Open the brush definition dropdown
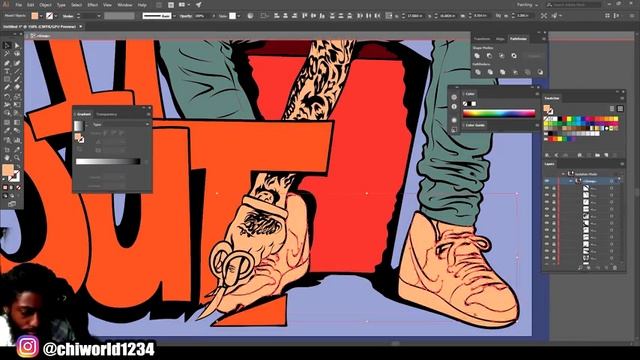 click(x=174, y=16)
